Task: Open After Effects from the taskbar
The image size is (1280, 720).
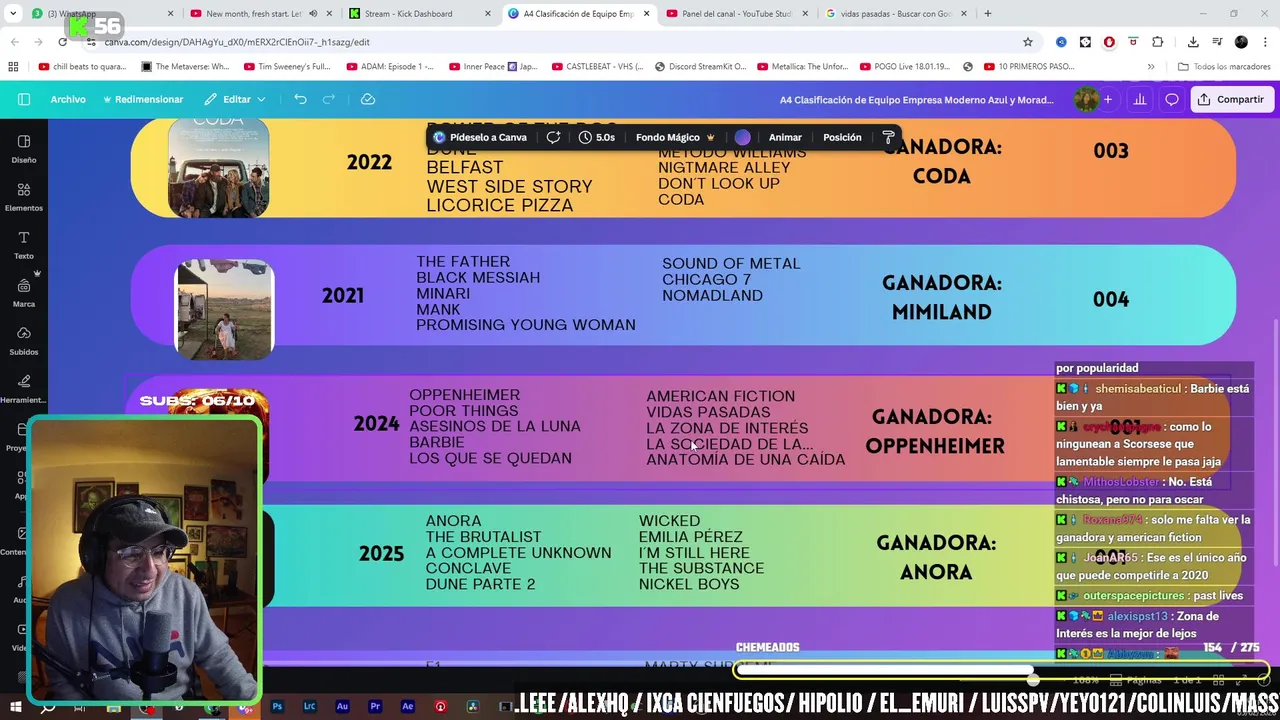Action: click(407, 706)
